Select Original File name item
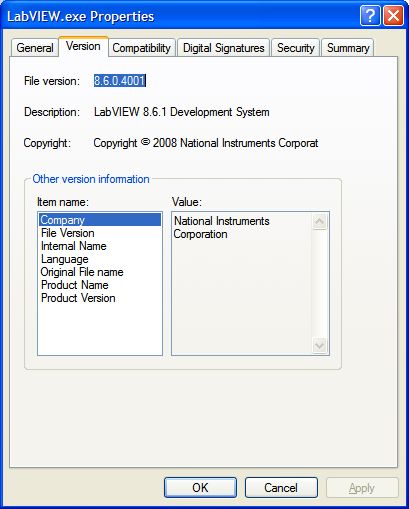 100,272
